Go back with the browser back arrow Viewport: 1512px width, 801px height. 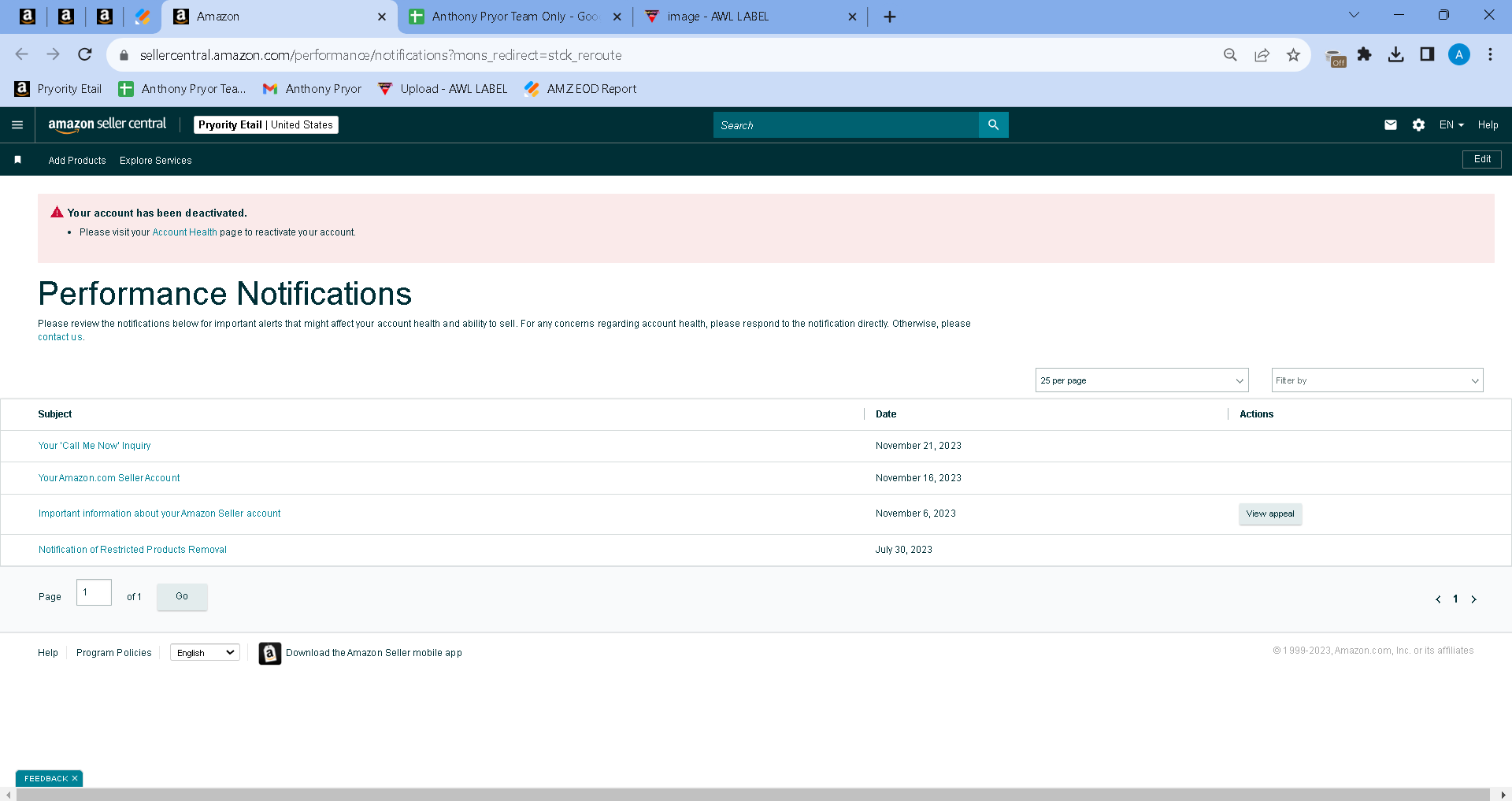click(22, 54)
